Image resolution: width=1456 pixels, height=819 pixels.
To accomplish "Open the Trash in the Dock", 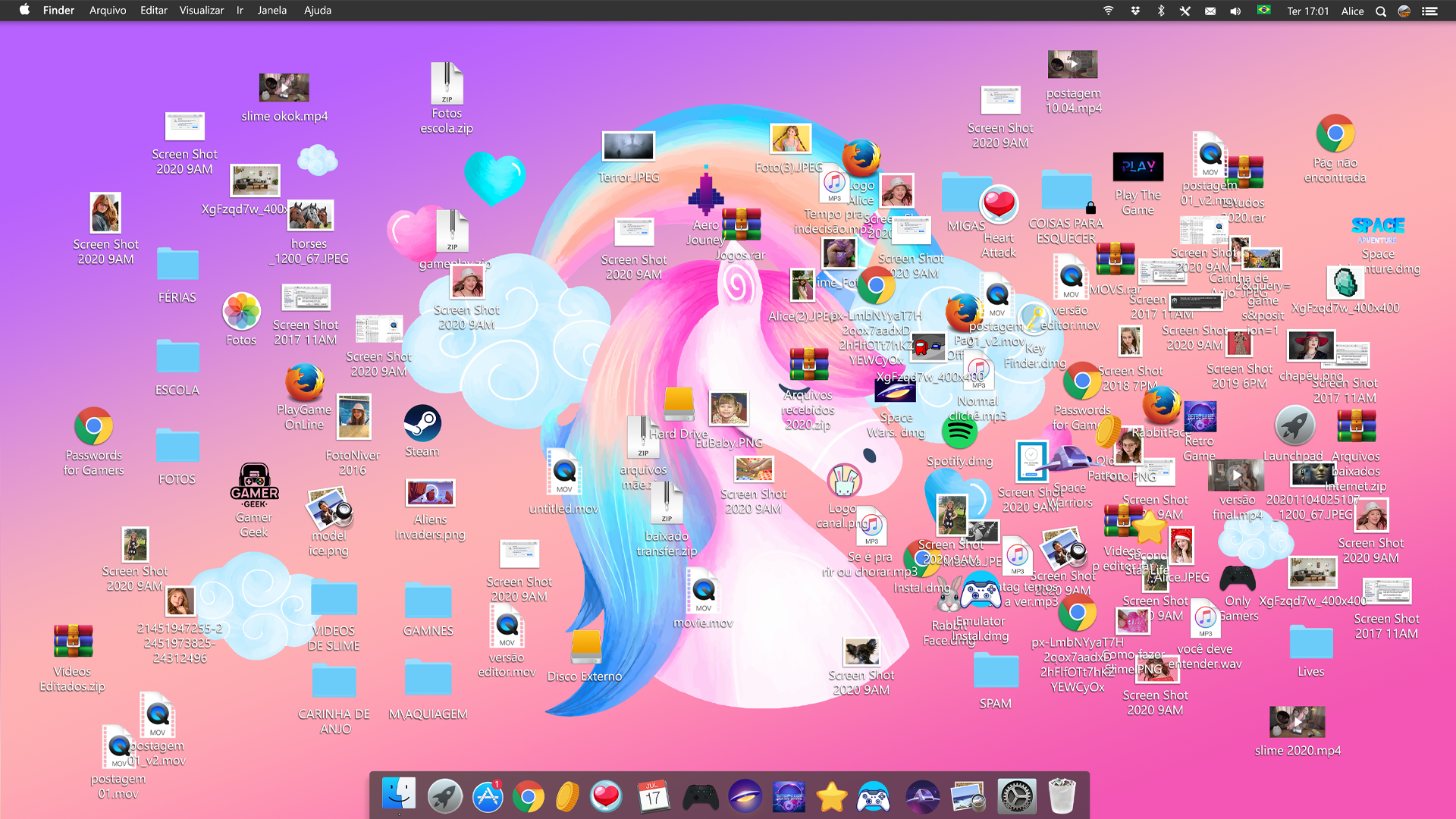I will pyautogui.click(x=1062, y=796).
